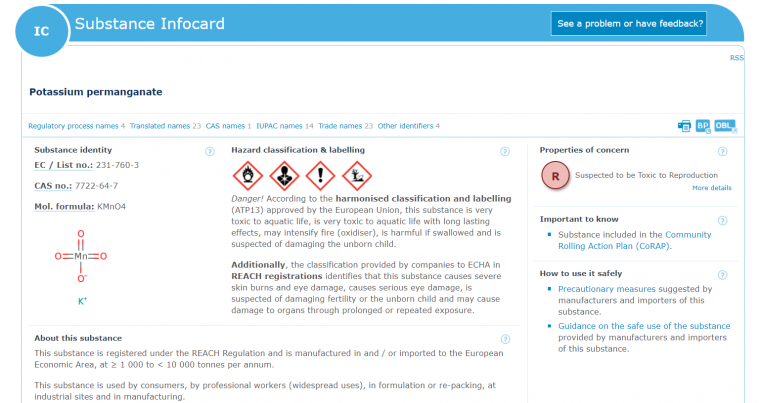Click 'See a problem or have feedback?' button
The image size is (760, 403).
point(630,23)
